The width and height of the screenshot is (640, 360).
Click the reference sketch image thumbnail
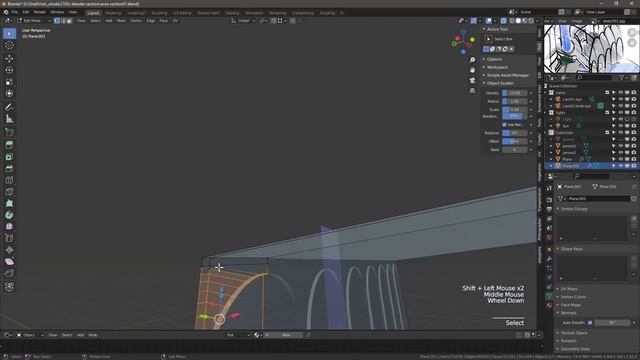point(591,49)
